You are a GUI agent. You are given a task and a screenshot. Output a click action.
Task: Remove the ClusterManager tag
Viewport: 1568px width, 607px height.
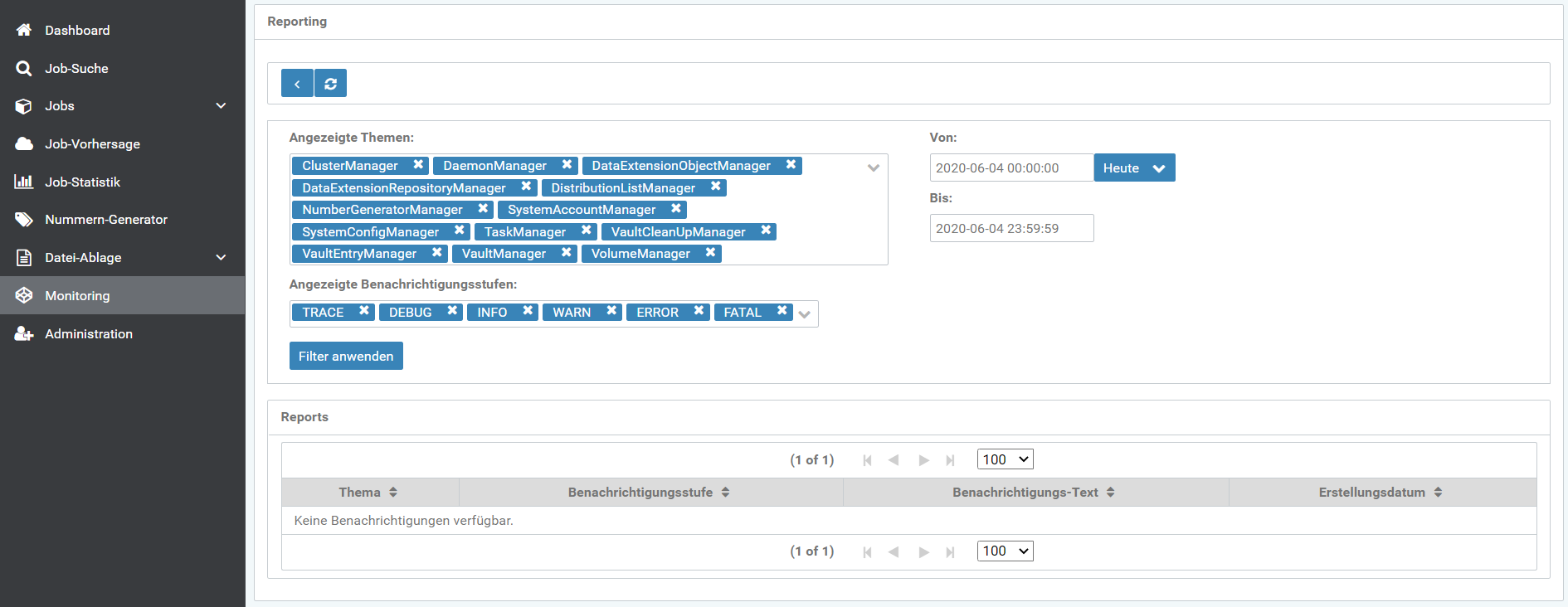point(418,165)
